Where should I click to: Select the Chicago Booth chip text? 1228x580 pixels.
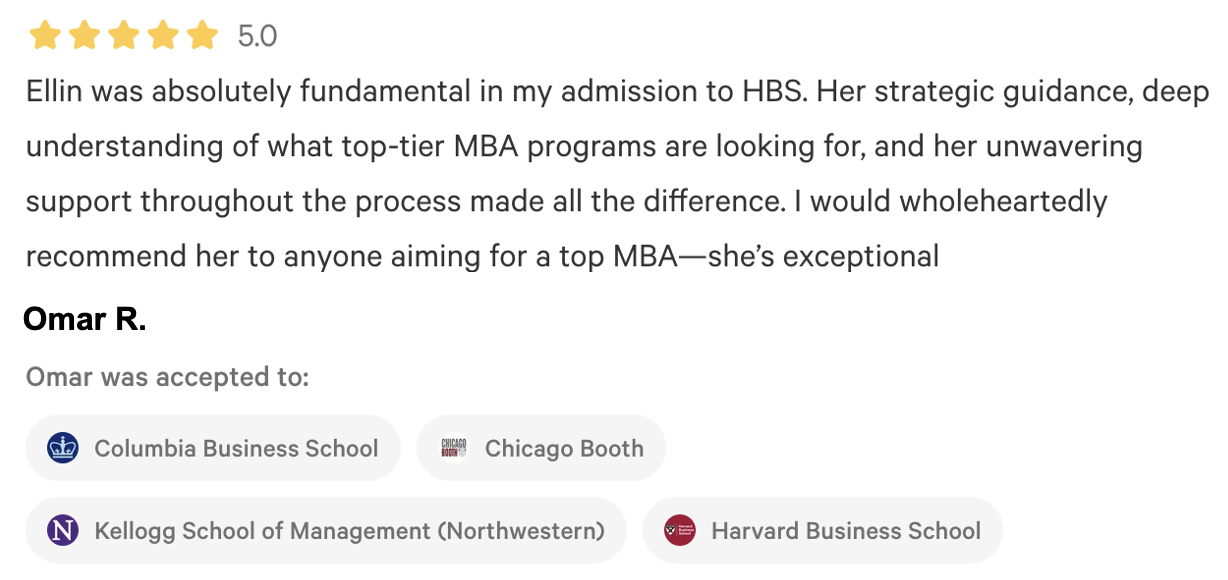tap(564, 448)
